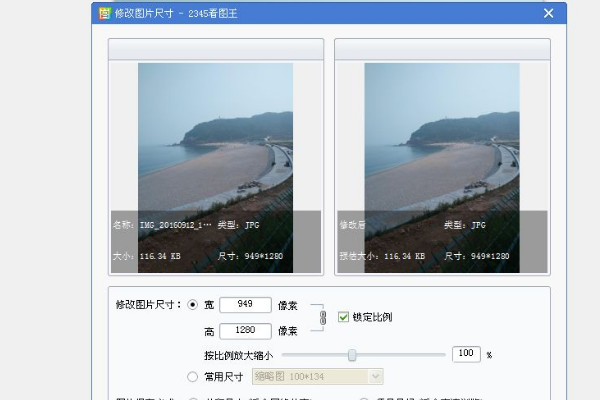Toggle the 锁定比例 checkbox
Image resolution: width=600 pixels, height=400 pixels.
pos(344,317)
